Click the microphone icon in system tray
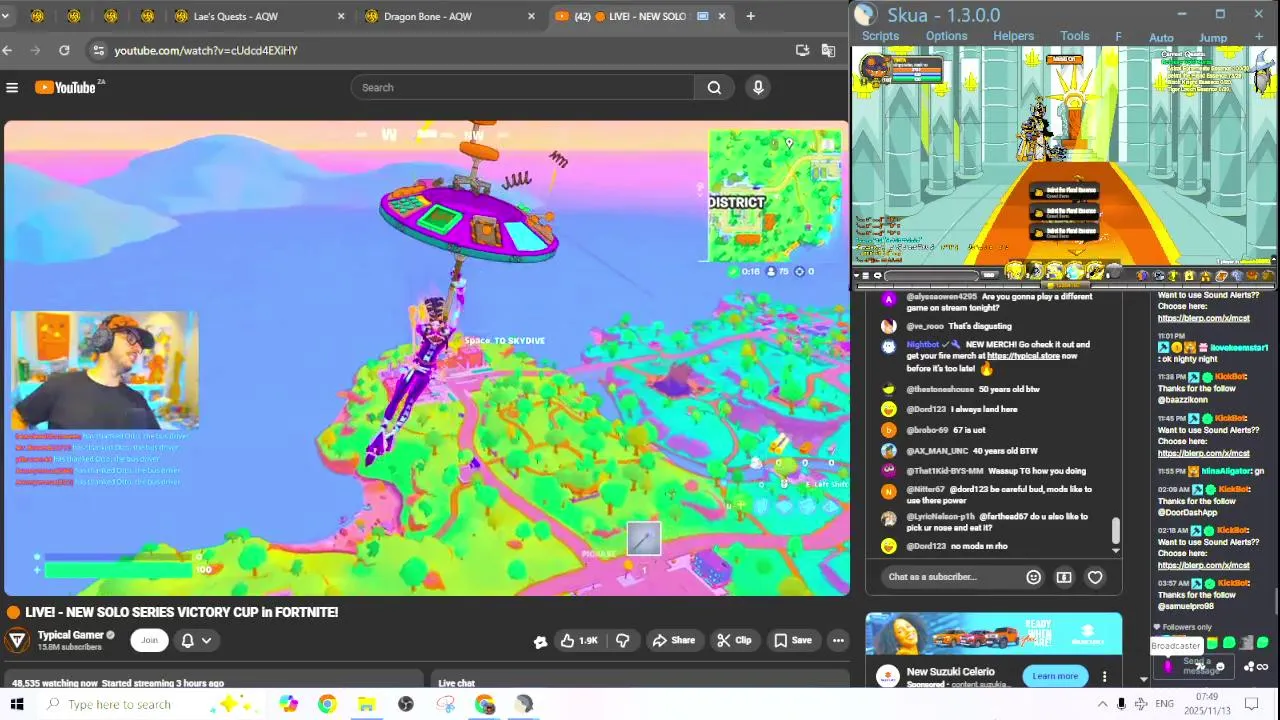 point(1121,704)
